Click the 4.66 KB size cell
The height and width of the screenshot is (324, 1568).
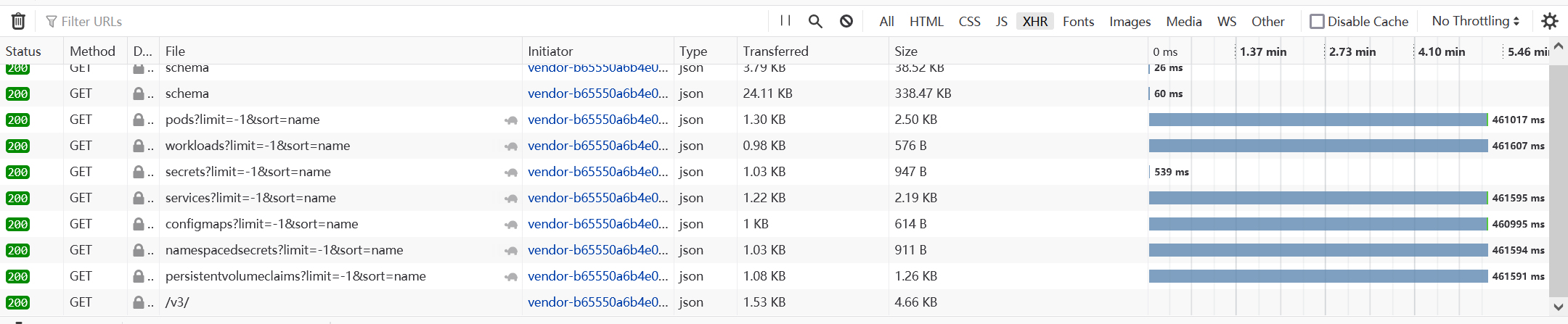coord(916,302)
